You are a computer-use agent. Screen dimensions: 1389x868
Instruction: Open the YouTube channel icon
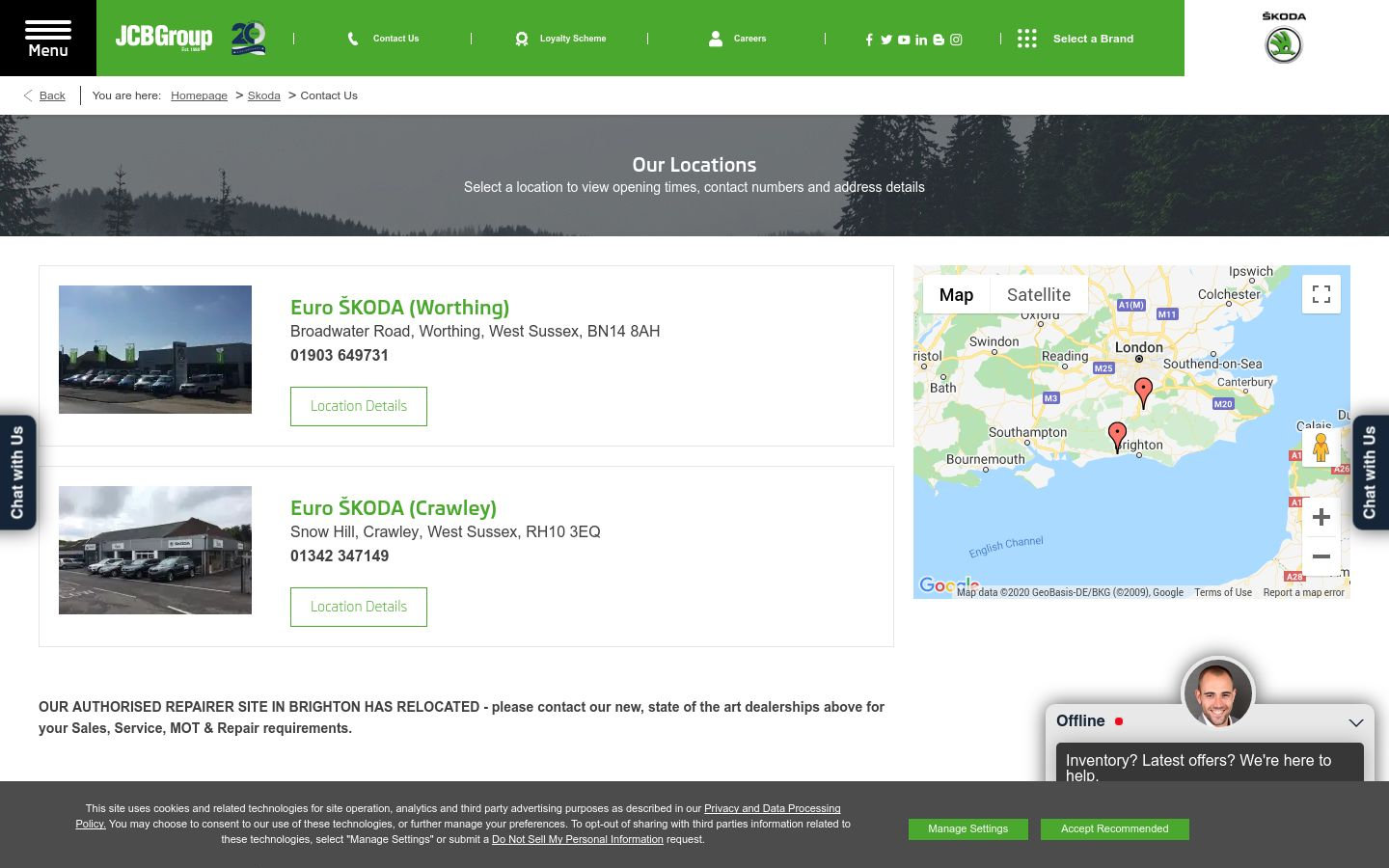pos(904,40)
